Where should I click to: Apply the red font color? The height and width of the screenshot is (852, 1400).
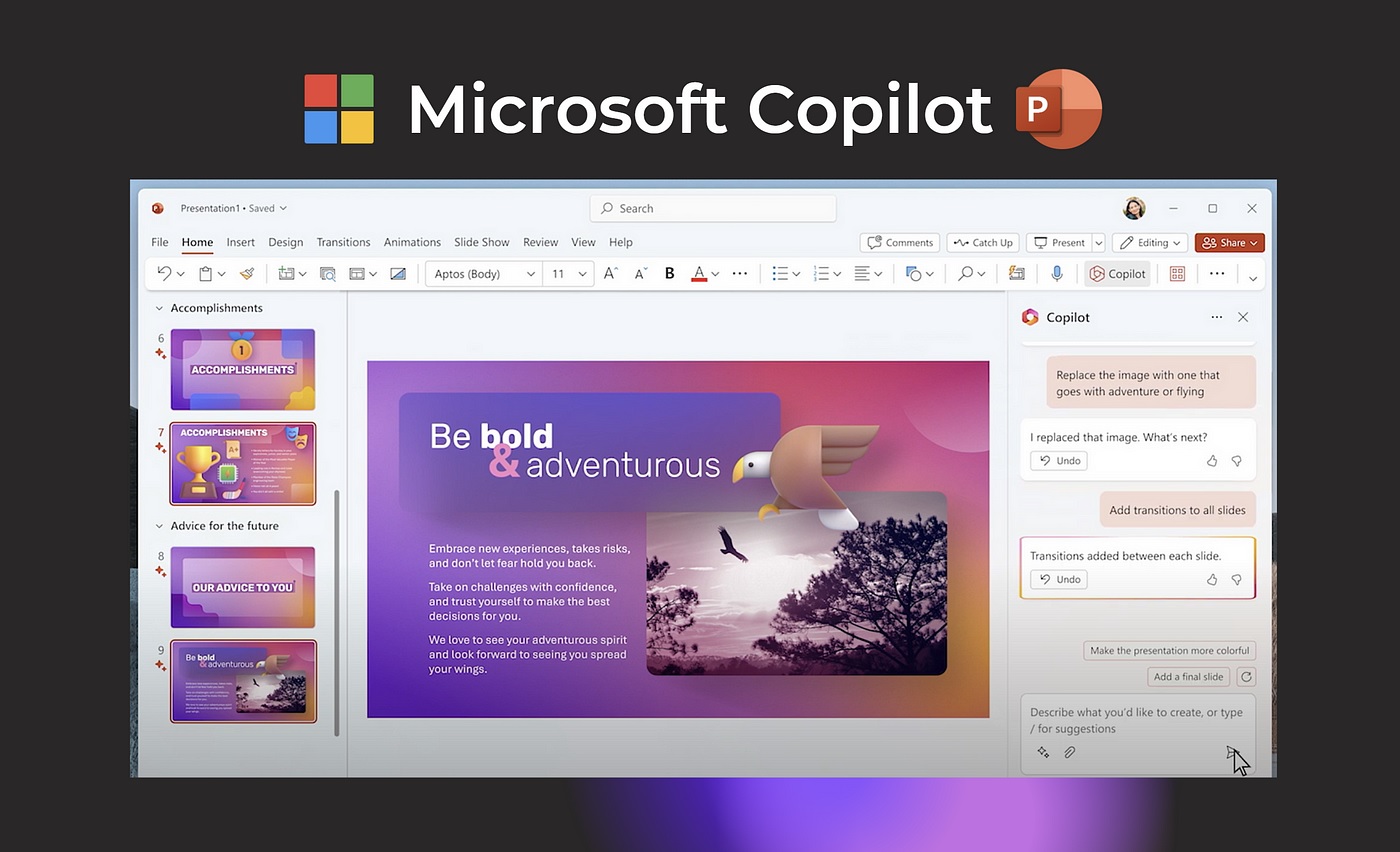click(x=699, y=273)
